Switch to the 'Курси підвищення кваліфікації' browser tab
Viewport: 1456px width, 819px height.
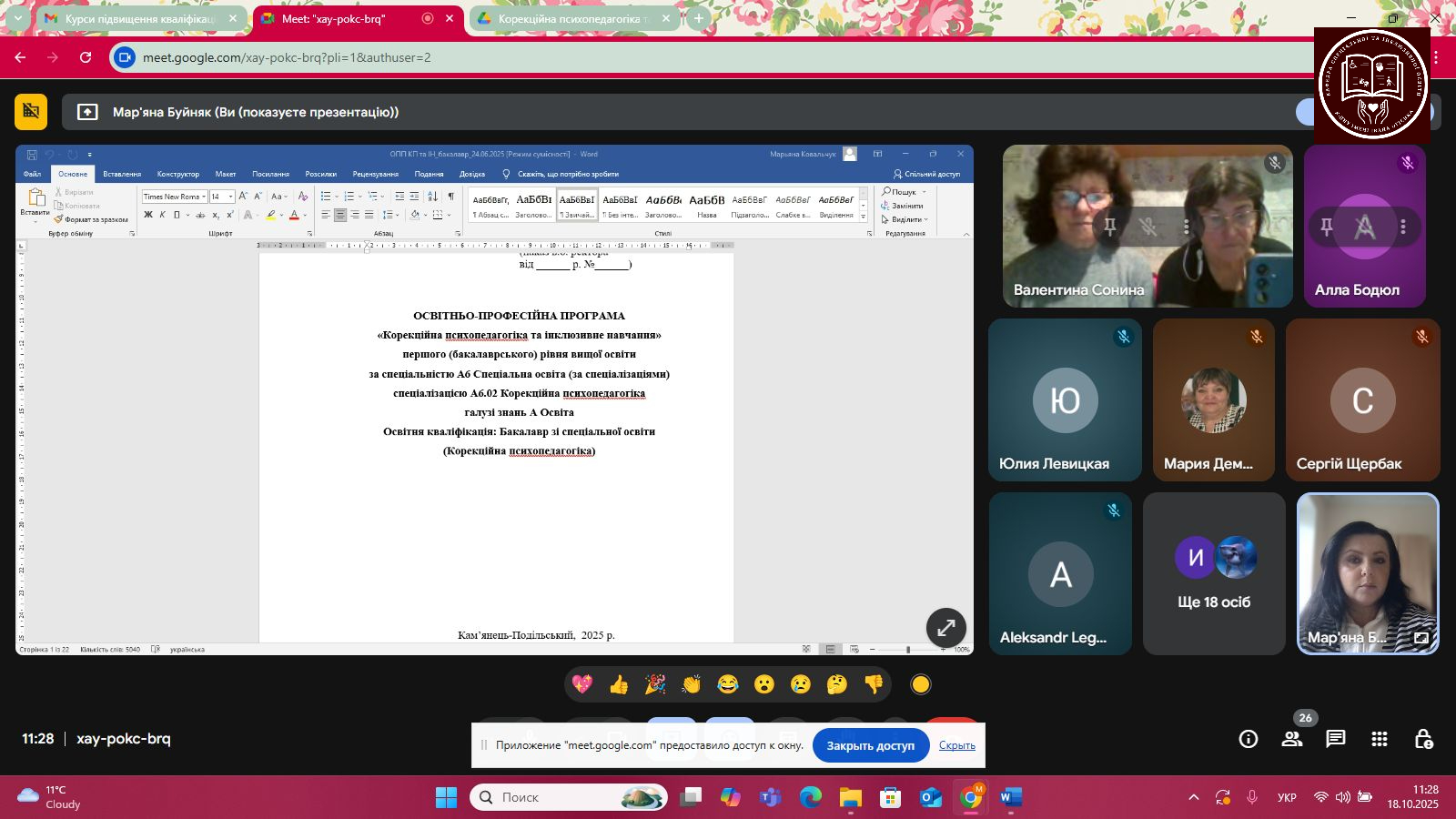click(x=141, y=18)
